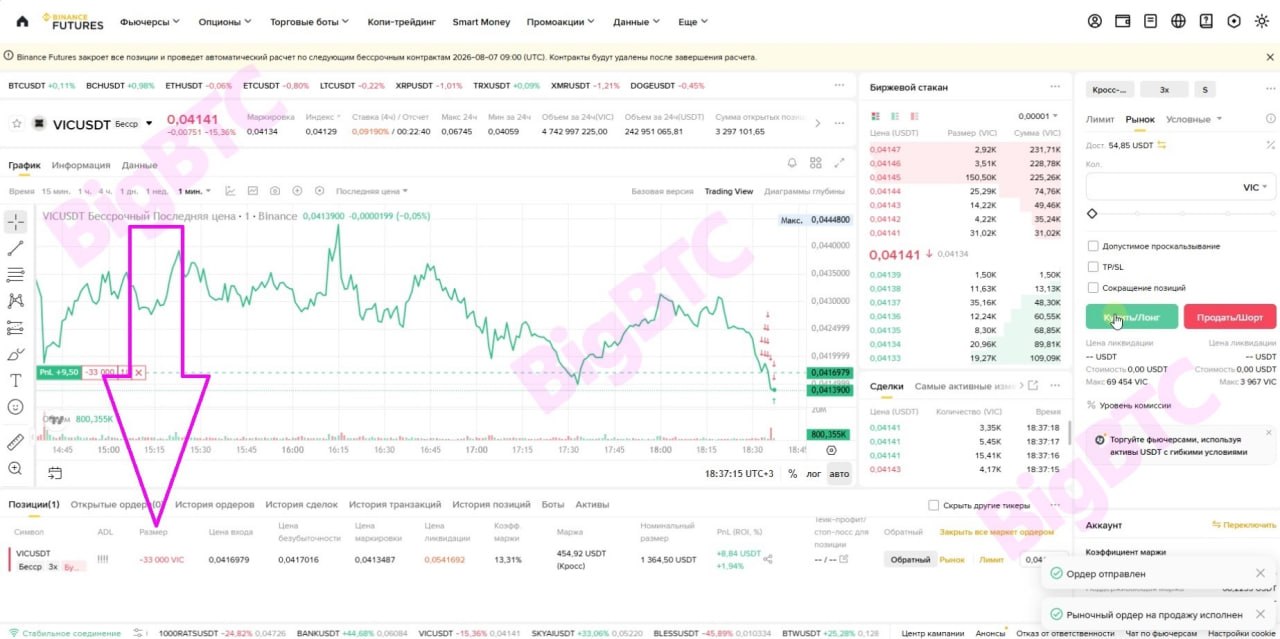Favorite VICUSDT with the star icon
The width and height of the screenshot is (1280, 639).
17,124
